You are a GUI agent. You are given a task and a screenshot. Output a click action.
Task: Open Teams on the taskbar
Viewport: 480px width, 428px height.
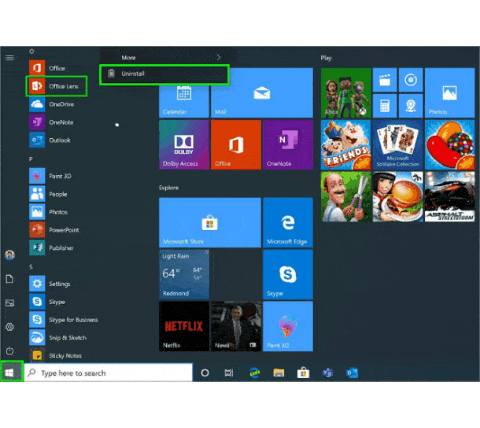point(328,373)
